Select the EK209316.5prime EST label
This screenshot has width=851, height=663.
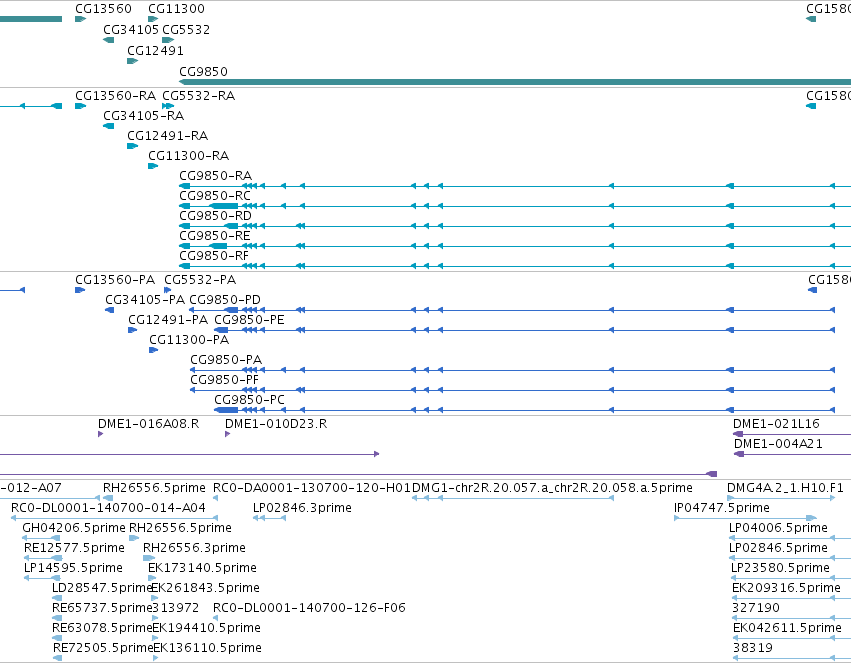click(x=786, y=589)
